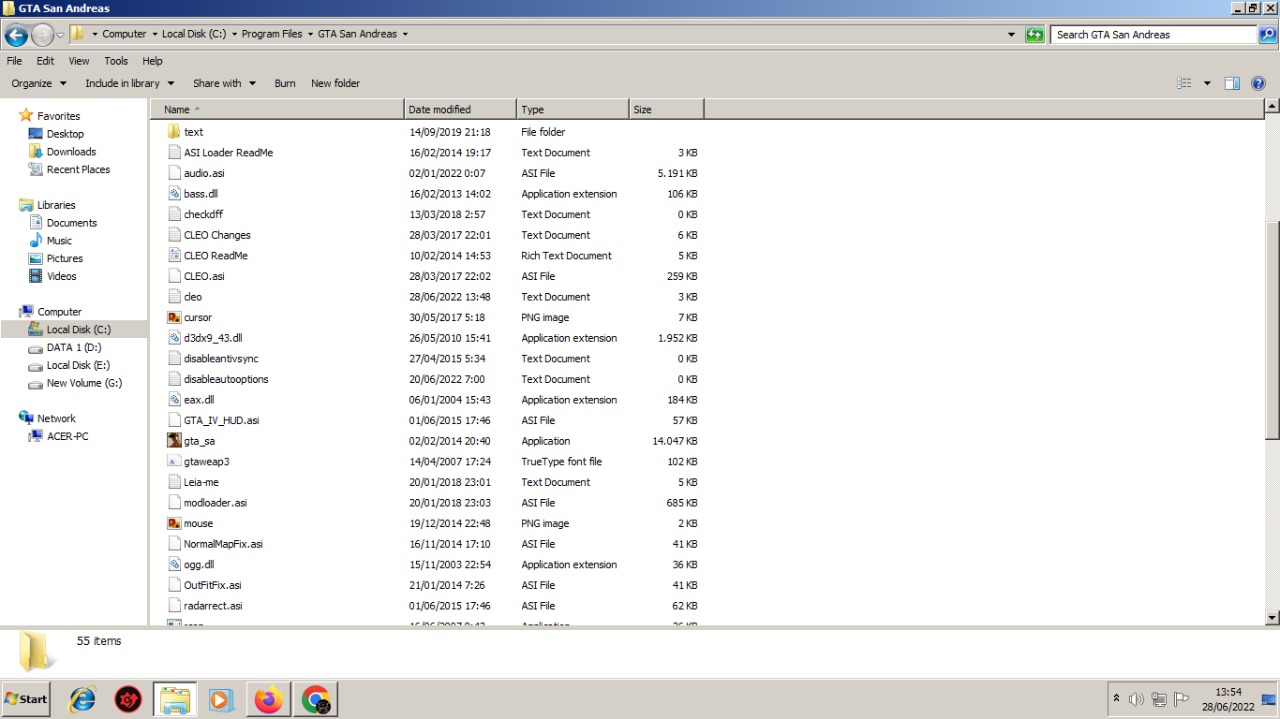1280x719 pixels.
Task: Select Documents library
Action: click(72, 223)
